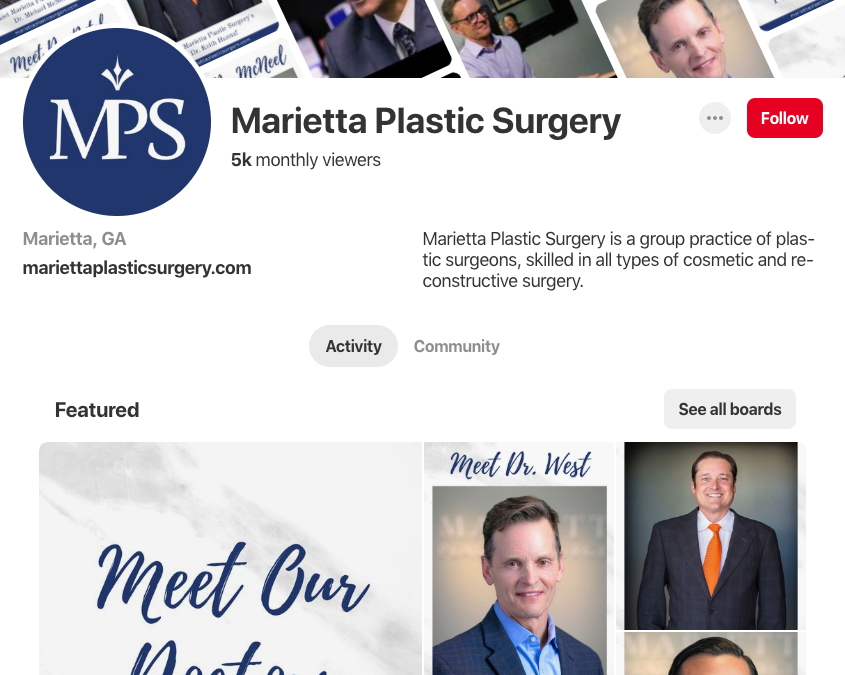This screenshot has width=845, height=675.
Task: Open the doctor with orange tie pin
Action: [711, 535]
